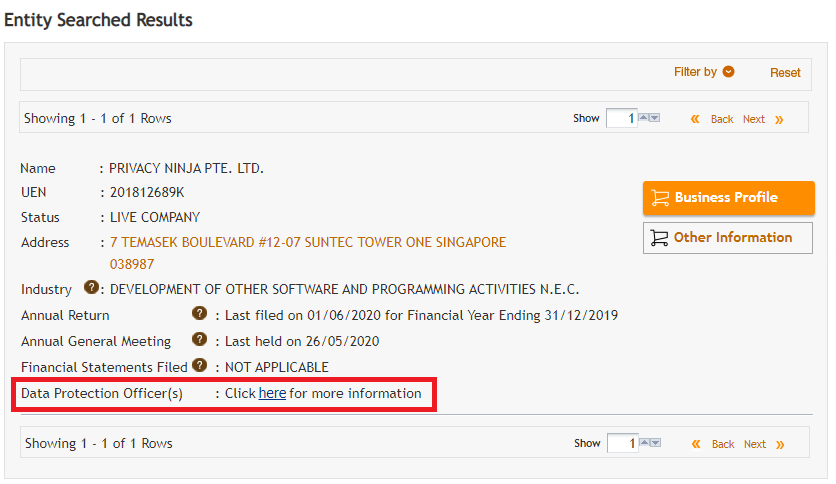Click the top Show rows input field

[x=621, y=118]
